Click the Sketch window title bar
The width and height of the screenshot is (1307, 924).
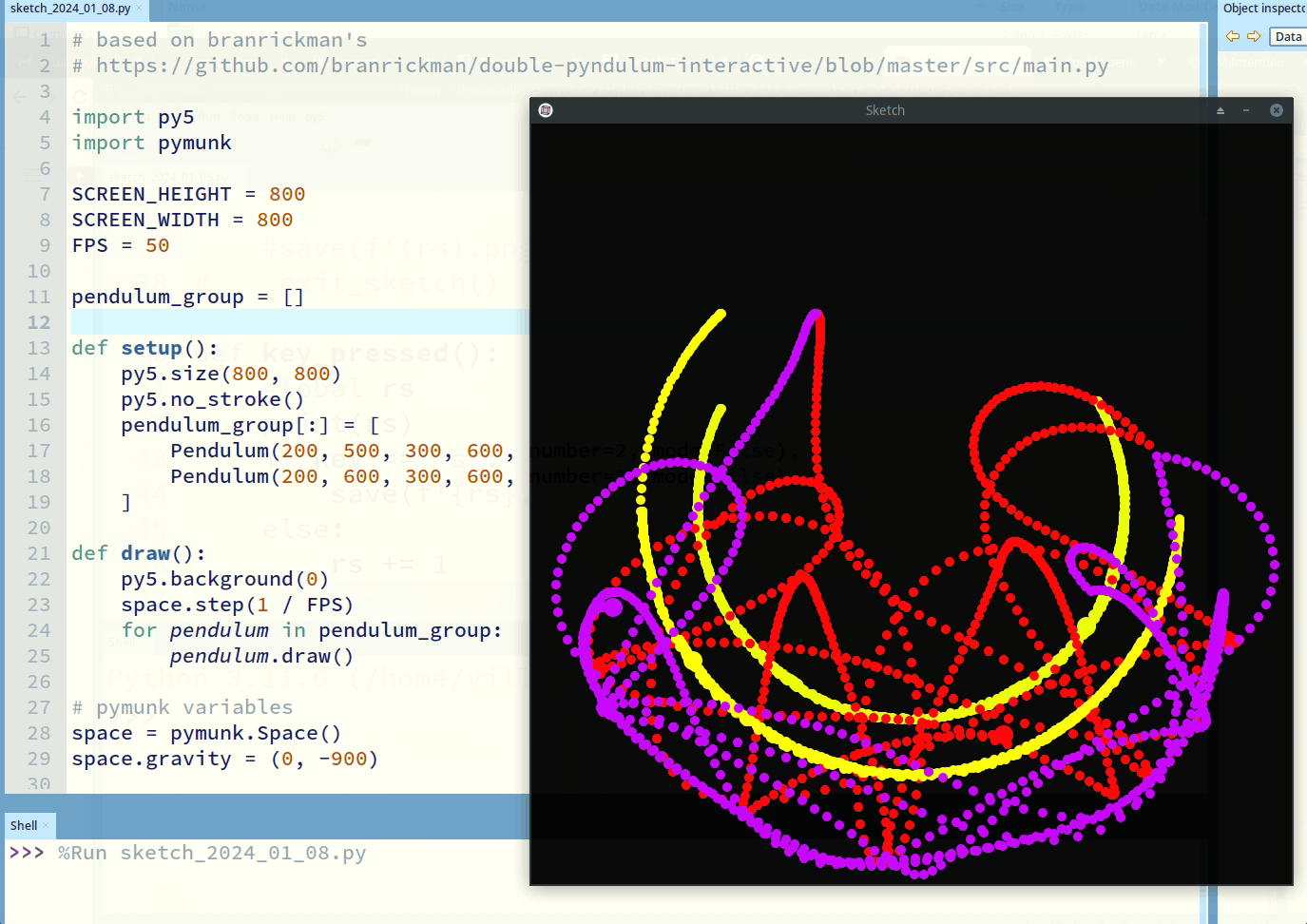click(884, 110)
